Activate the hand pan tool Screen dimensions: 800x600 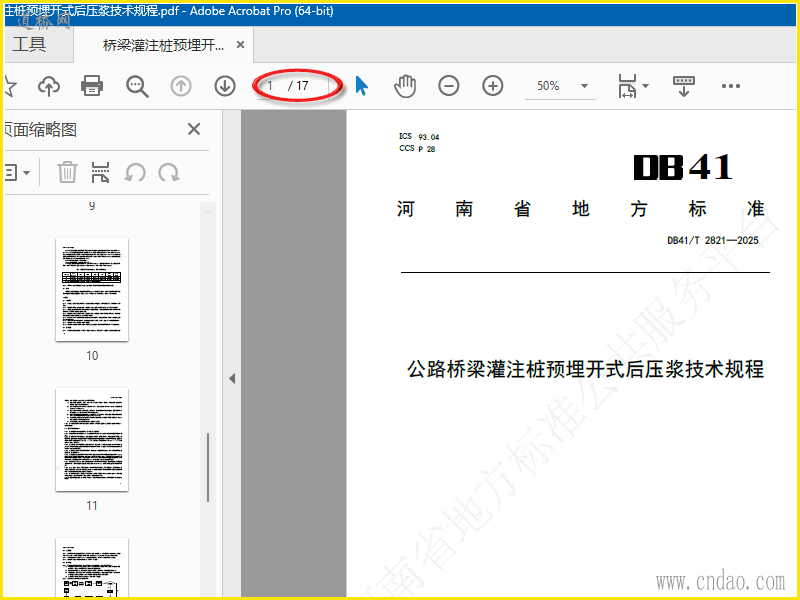pyautogui.click(x=405, y=86)
